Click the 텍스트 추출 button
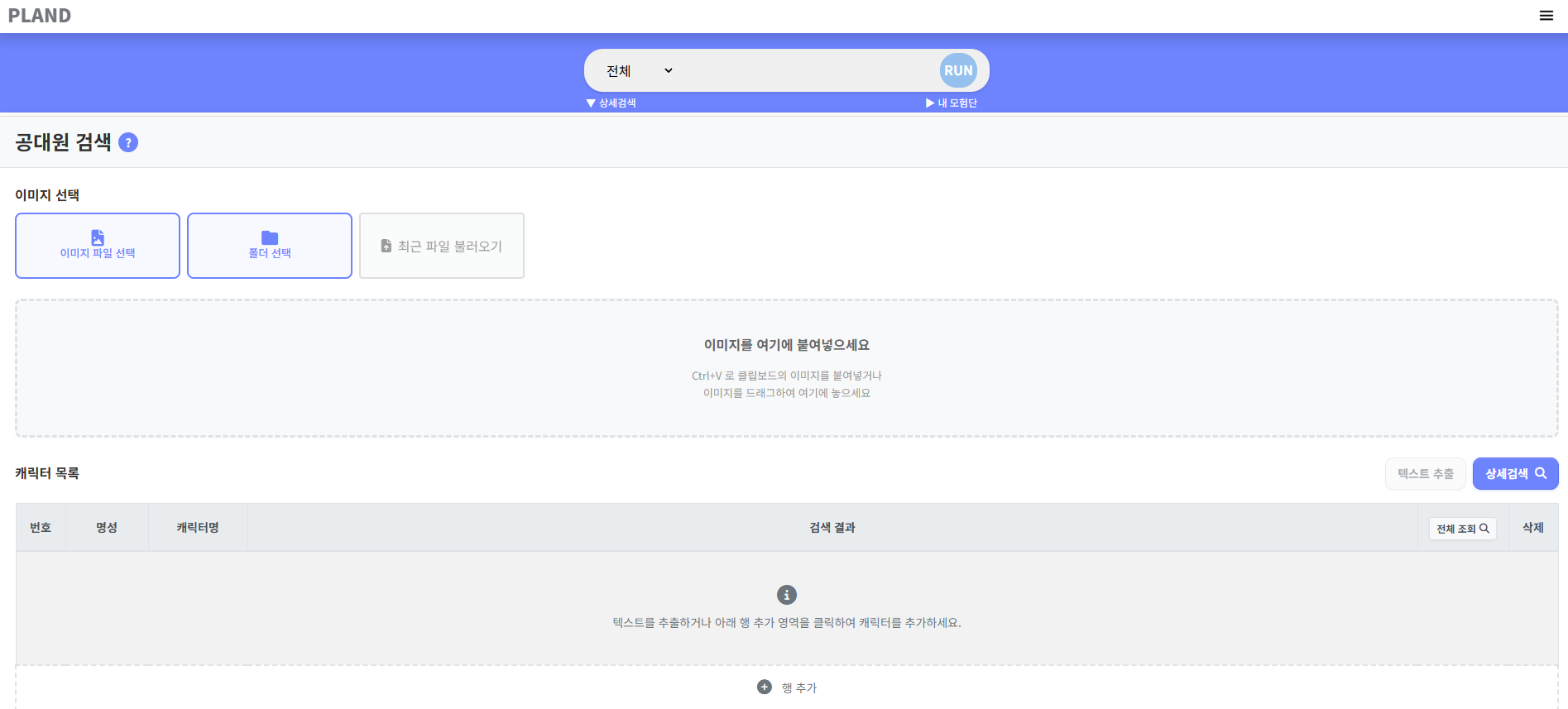This screenshot has width=1568, height=709. tap(1425, 474)
